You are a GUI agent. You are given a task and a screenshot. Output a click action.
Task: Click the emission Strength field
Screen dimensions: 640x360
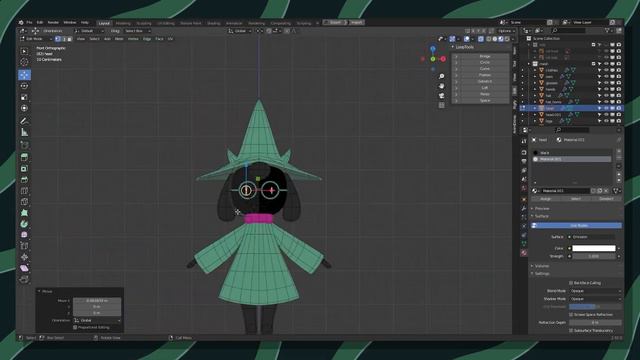[x=593, y=256]
